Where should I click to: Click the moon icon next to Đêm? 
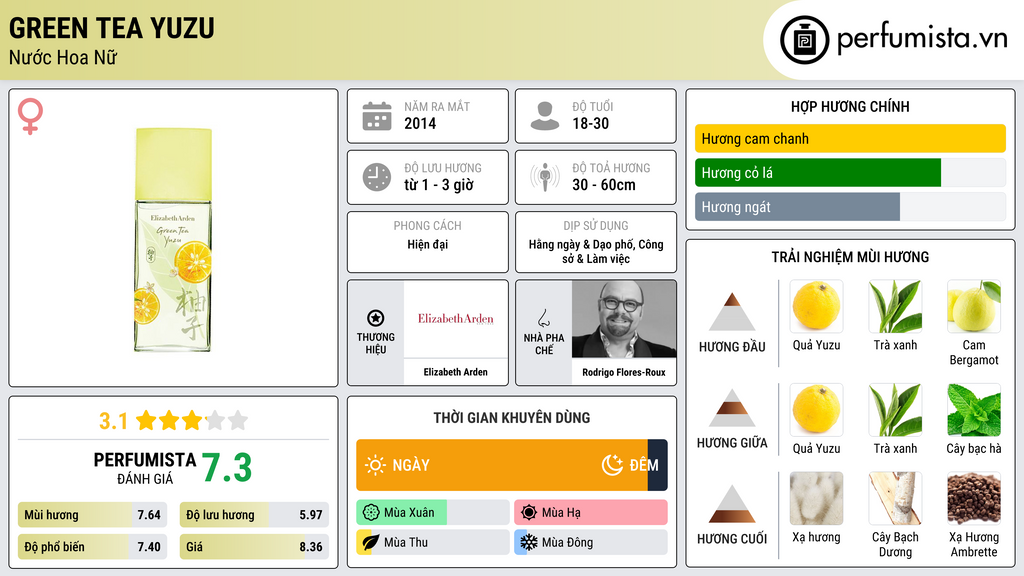612,465
